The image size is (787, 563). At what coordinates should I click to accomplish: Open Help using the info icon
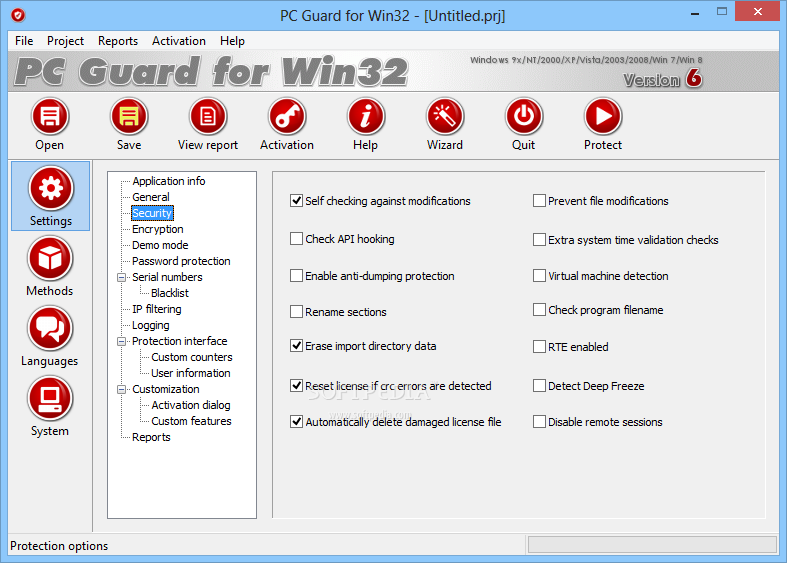point(366,117)
